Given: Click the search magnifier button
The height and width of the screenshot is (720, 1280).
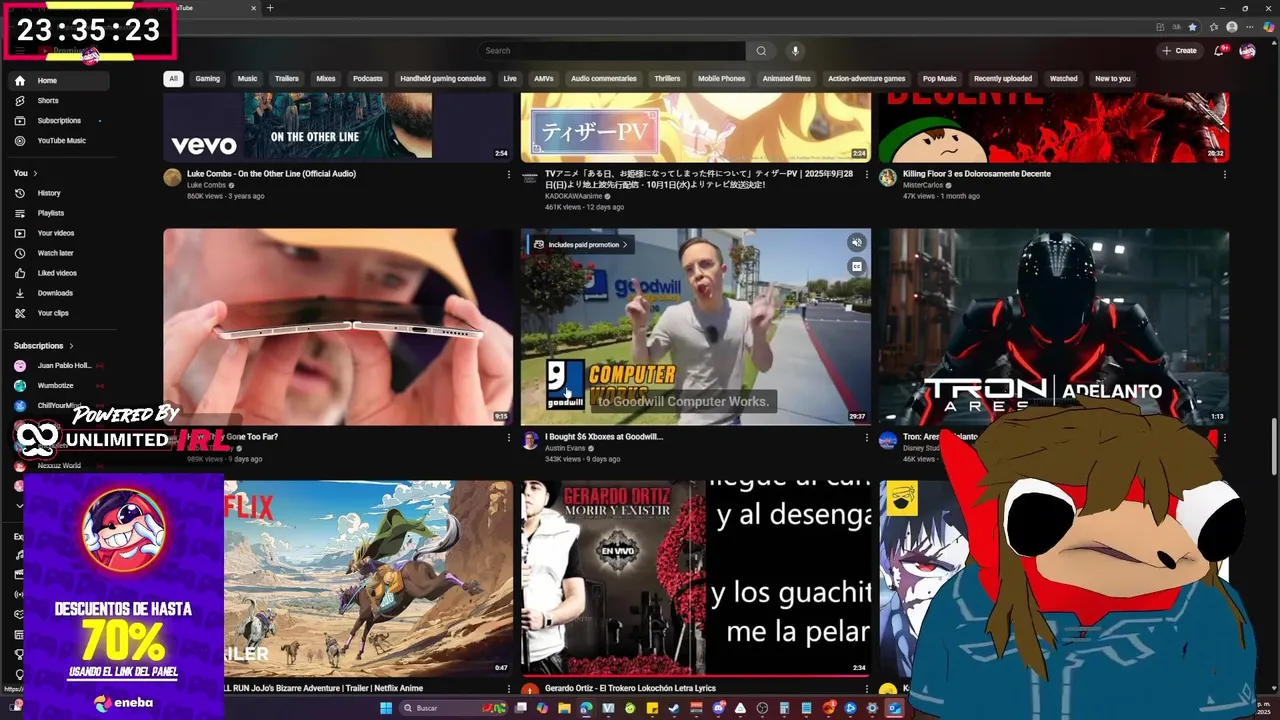Looking at the screenshot, I should (x=761, y=51).
